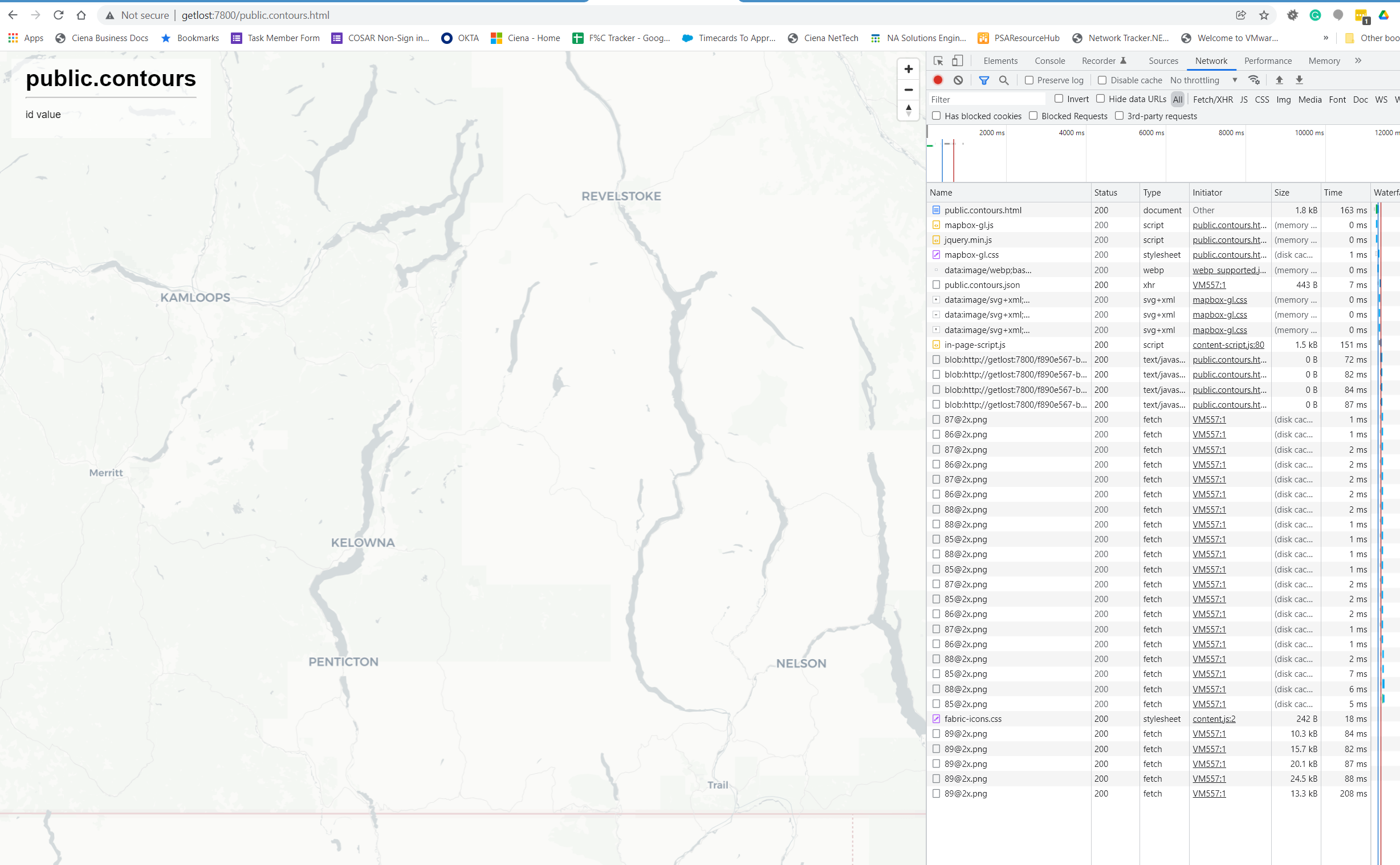Zoom in on the map

(908, 68)
